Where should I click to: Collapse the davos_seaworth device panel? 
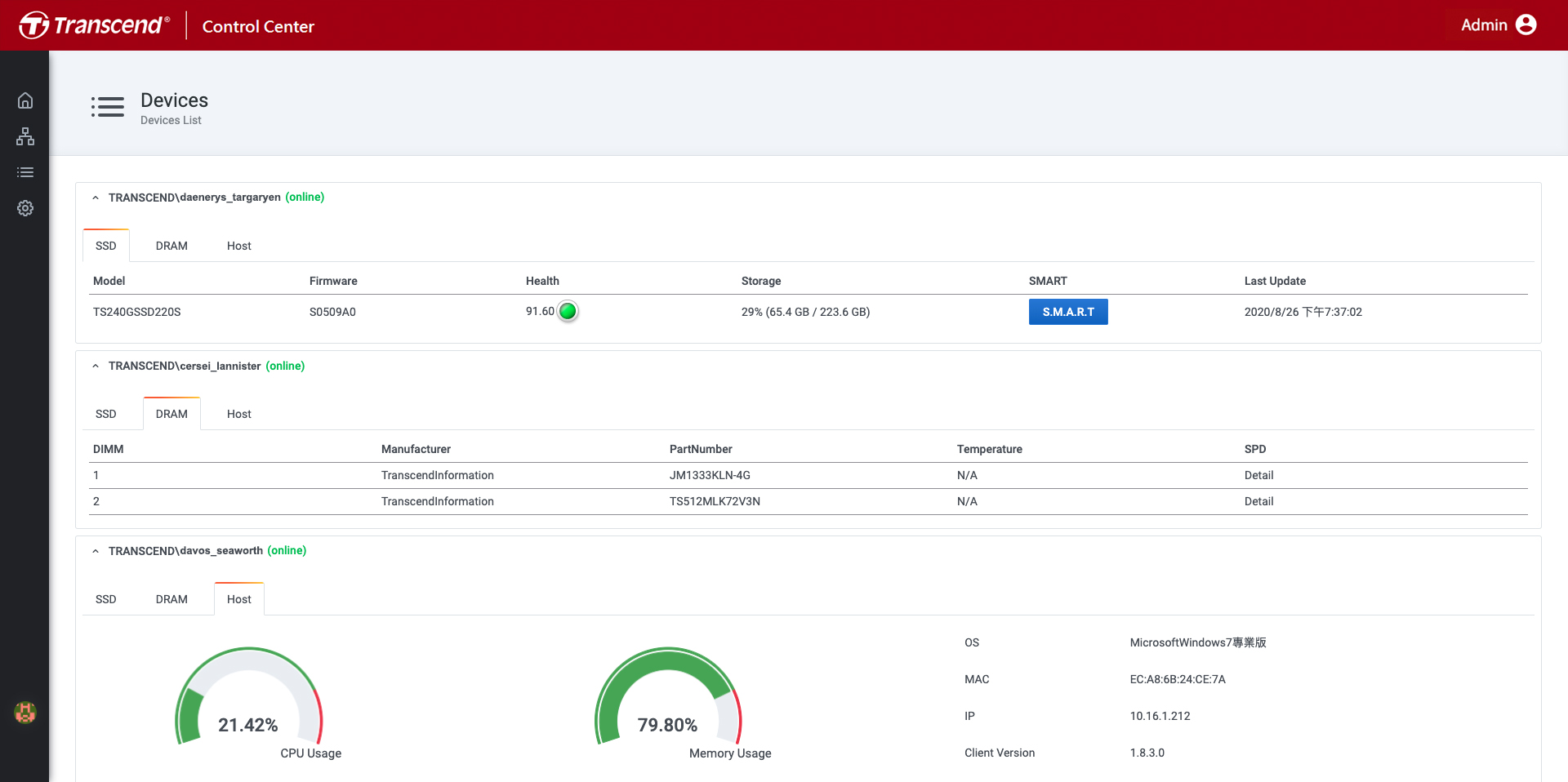[x=96, y=551]
